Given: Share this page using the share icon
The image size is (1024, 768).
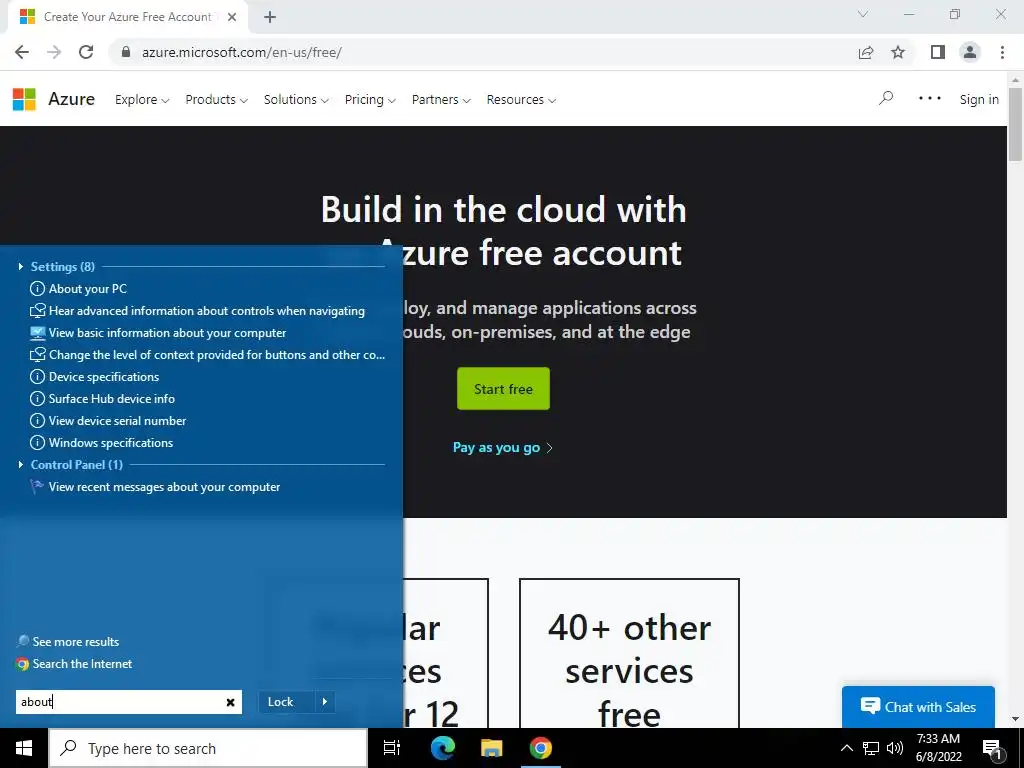Looking at the screenshot, I should (x=866, y=52).
